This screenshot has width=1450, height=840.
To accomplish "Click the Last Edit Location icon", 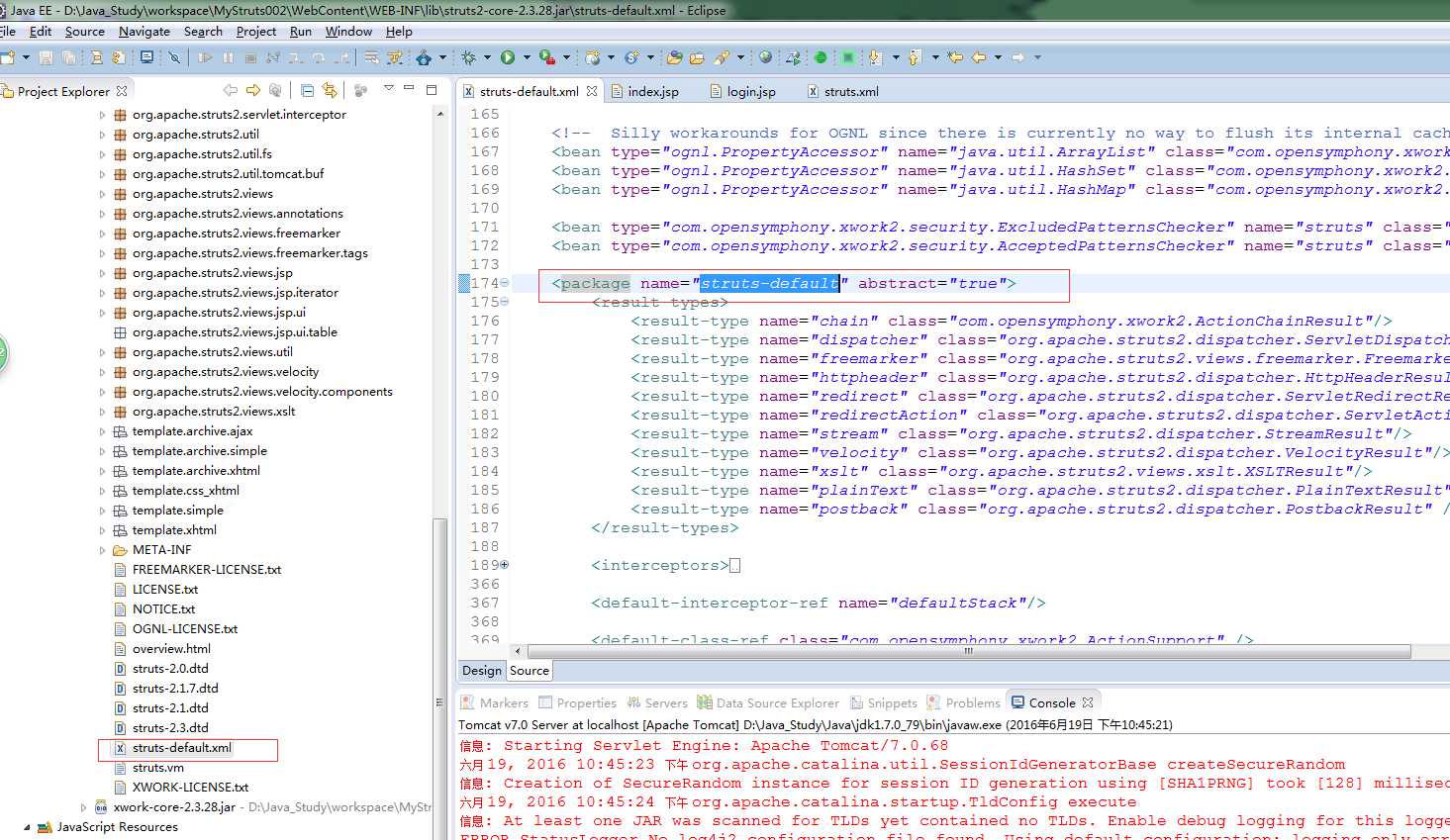I will pos(955,57).
